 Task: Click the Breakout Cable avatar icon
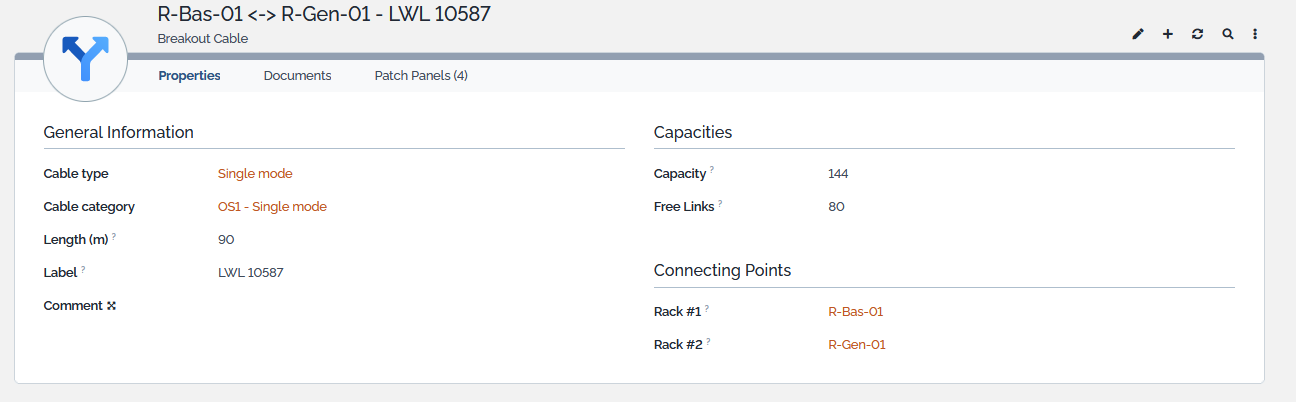coord(86,59)
